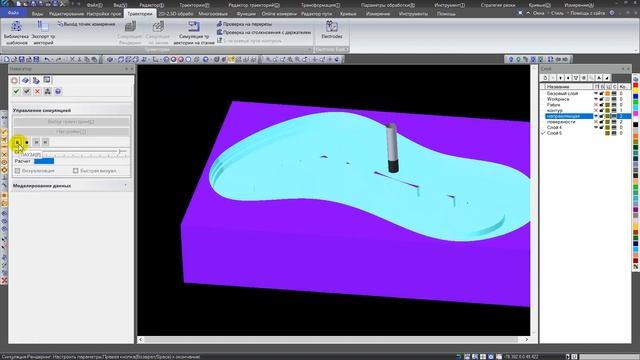The height and width of the screenshot is (360, 640).
Task: Click New document icon in quick toolbar
Action: pos(7,60)
